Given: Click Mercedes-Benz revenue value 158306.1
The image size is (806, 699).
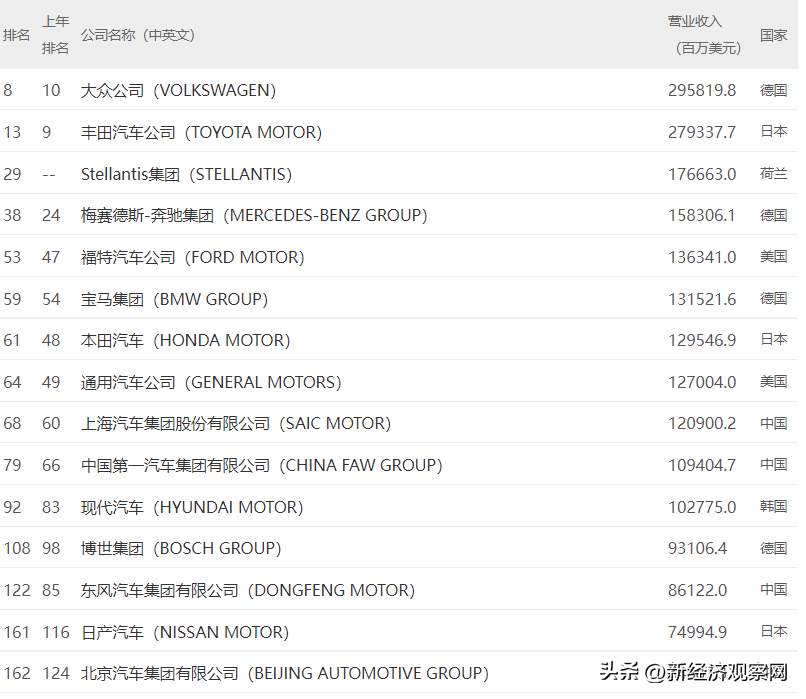Looking at the screenshot, I should click(x=702, y=215).
